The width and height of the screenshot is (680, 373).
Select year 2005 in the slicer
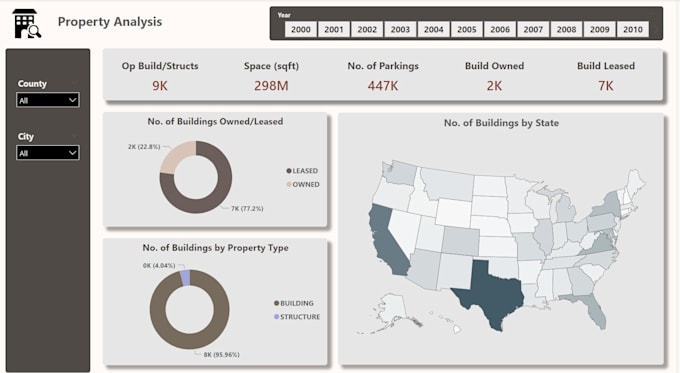pyautogui.click(x=467, y=29)
